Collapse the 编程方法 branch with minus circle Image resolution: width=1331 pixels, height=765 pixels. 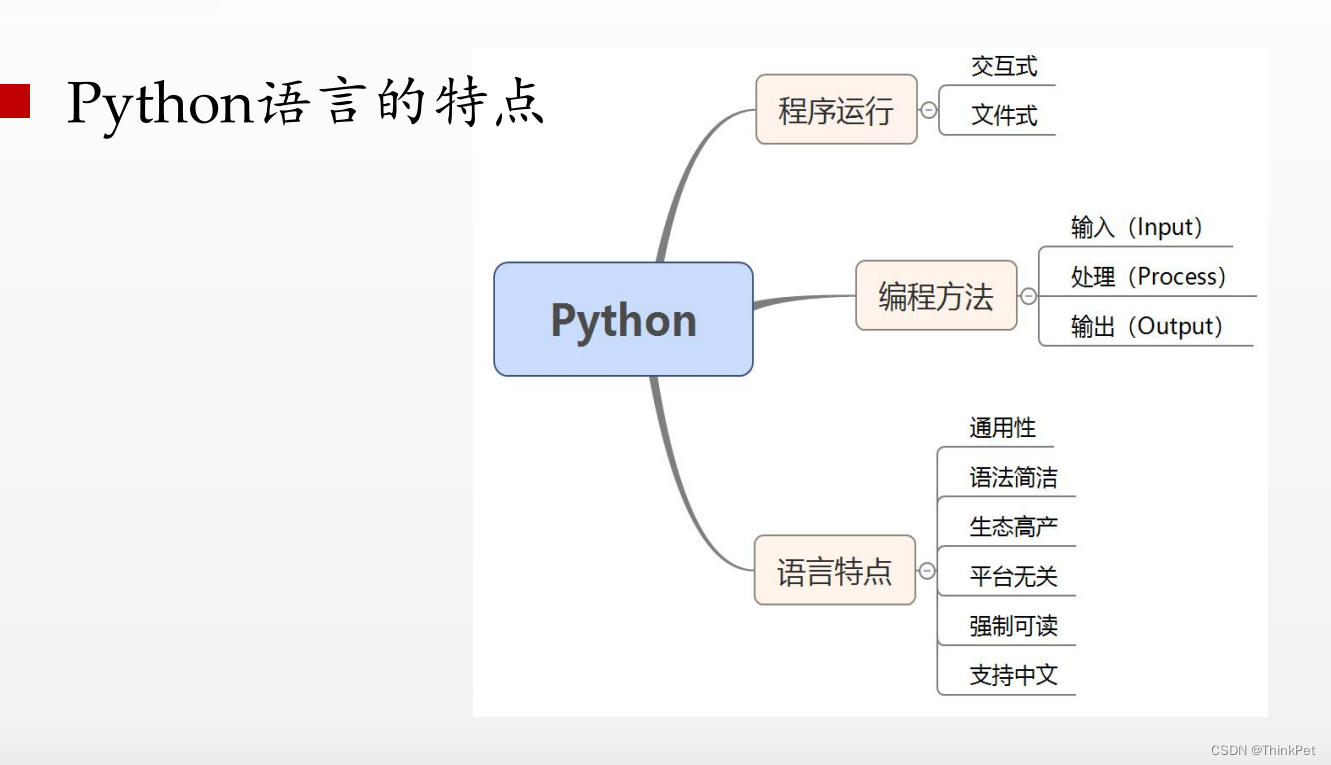coord(1028,296)
